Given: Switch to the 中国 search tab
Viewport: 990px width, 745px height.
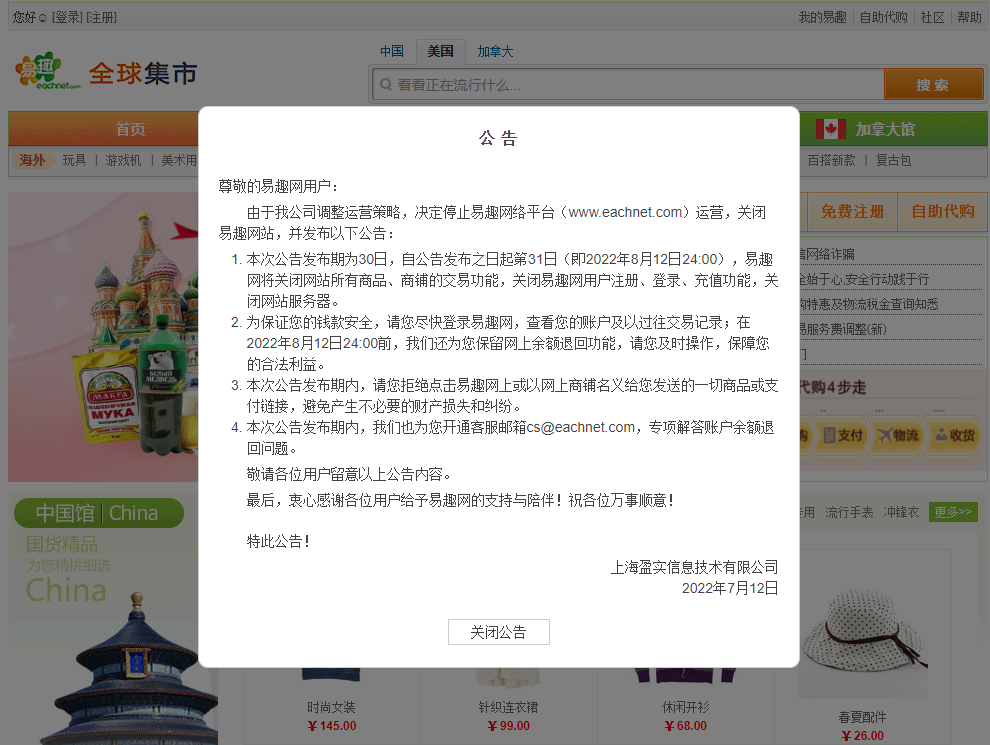Looking at the screenshot, I should (391, 52).
